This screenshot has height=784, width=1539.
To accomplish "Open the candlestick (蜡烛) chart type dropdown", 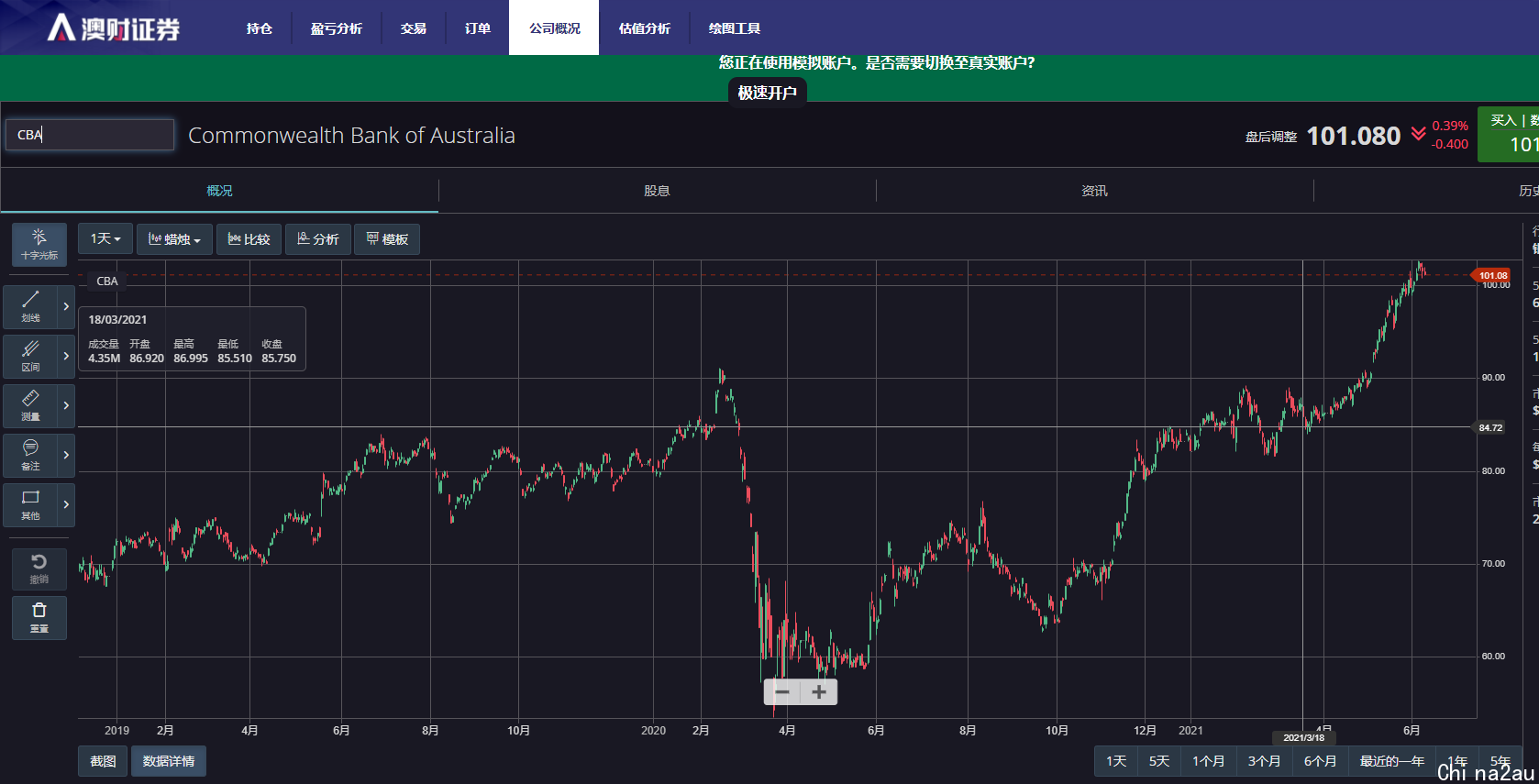I will click(x=174, y=239).
